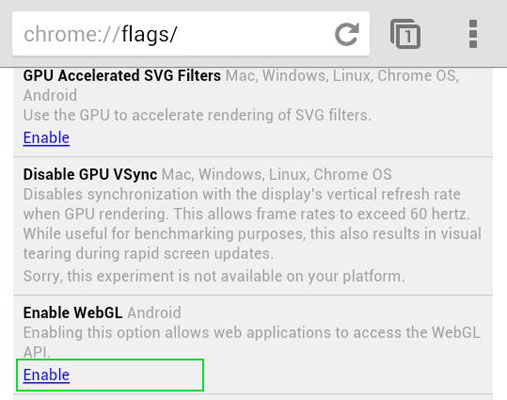Click the "GPU Accelerated SVG Filters" title

pos(122,76)
